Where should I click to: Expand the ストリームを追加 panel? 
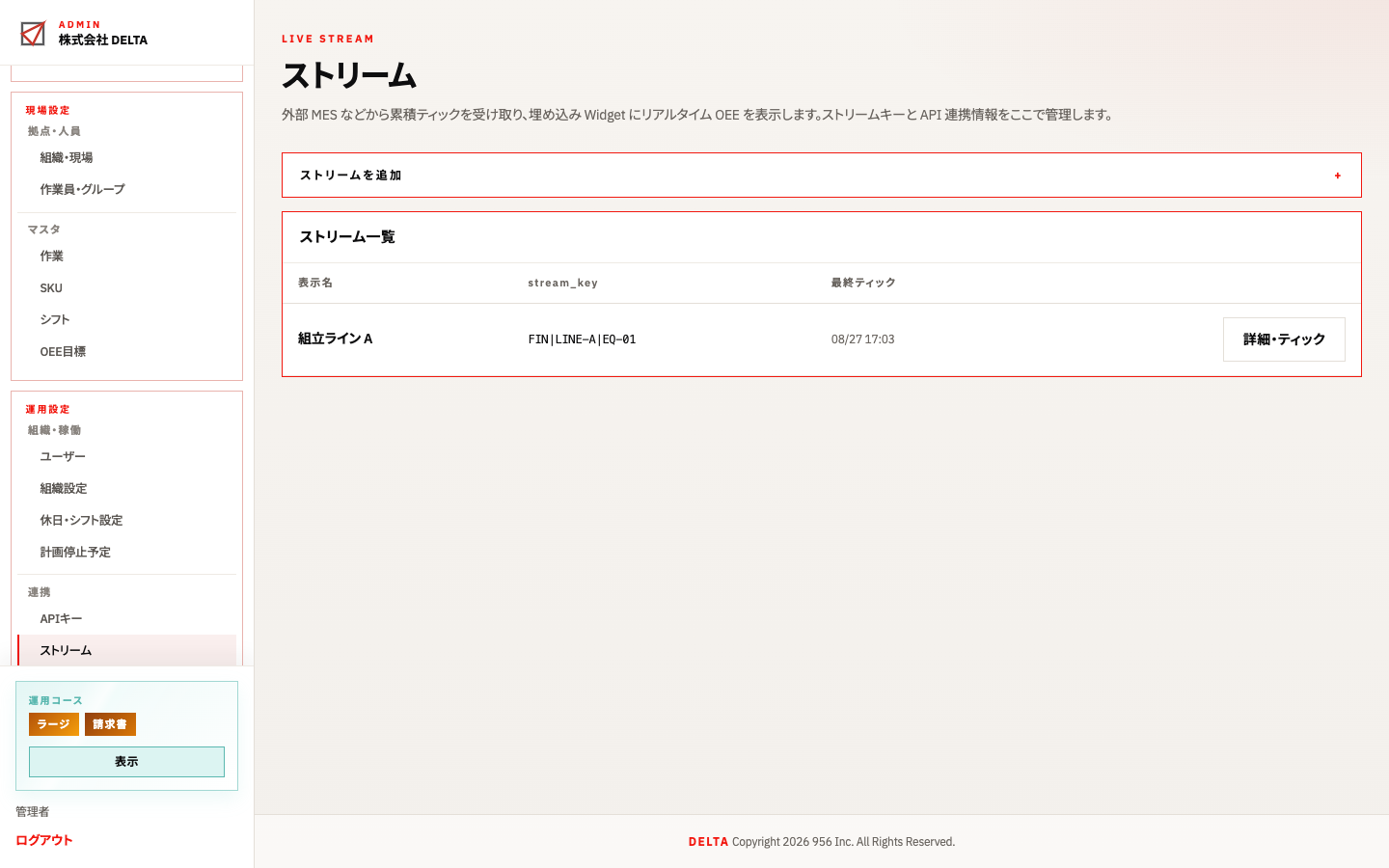coord(821,176)
